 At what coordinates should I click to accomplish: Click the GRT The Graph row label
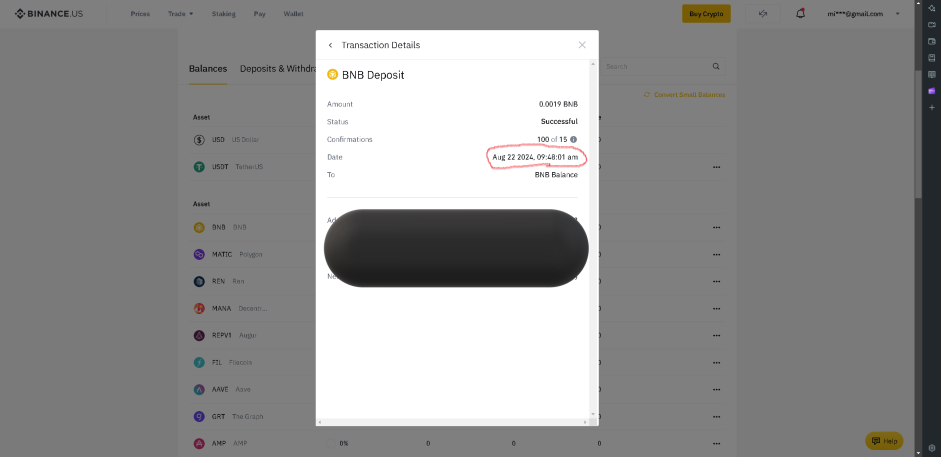238,416
